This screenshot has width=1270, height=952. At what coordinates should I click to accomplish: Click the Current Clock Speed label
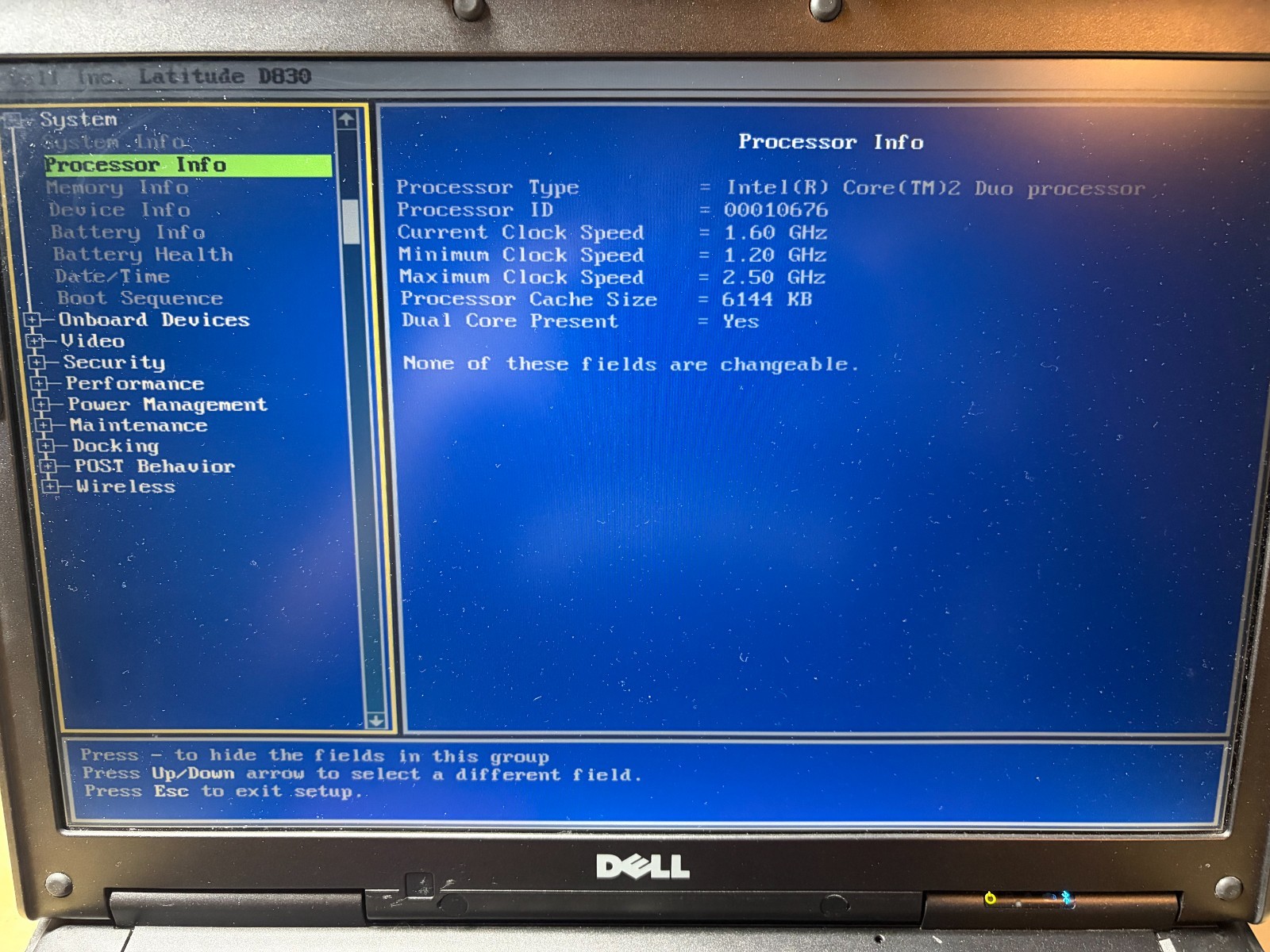click(x=521, y=232)
